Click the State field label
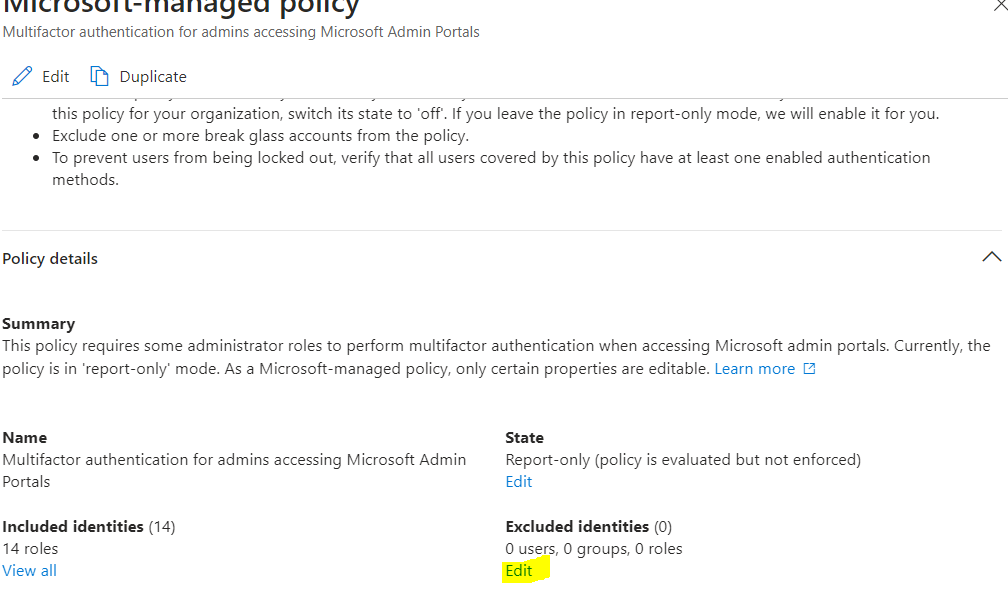This screenshot has height=597, width=1008. coord(525,438)
